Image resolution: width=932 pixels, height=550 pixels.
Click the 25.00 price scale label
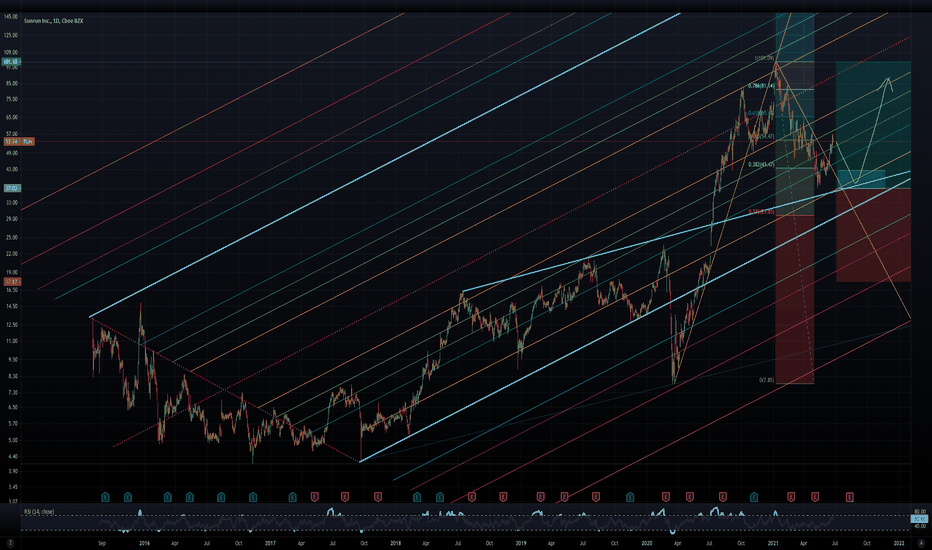coord(11,237)
